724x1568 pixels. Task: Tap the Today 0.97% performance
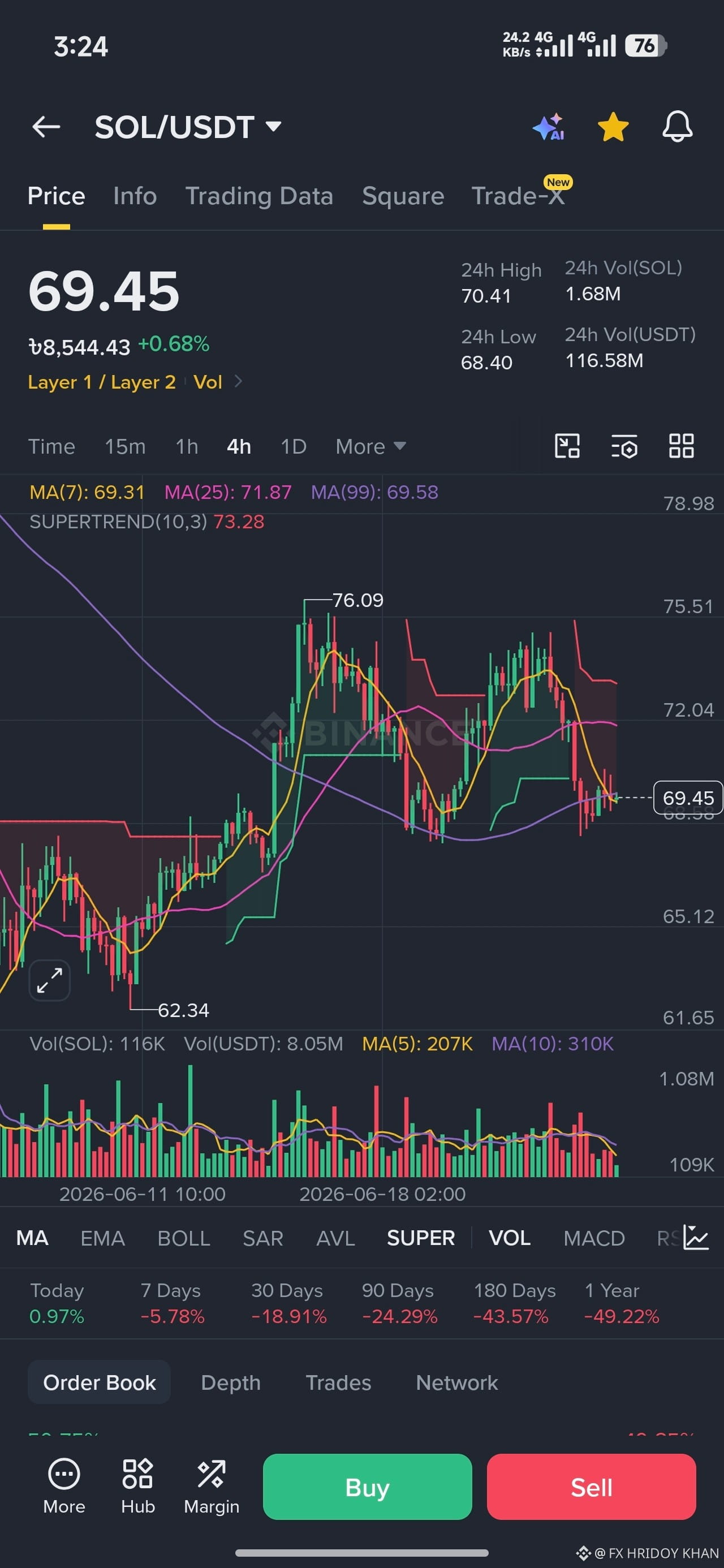tap(57, 1303)
